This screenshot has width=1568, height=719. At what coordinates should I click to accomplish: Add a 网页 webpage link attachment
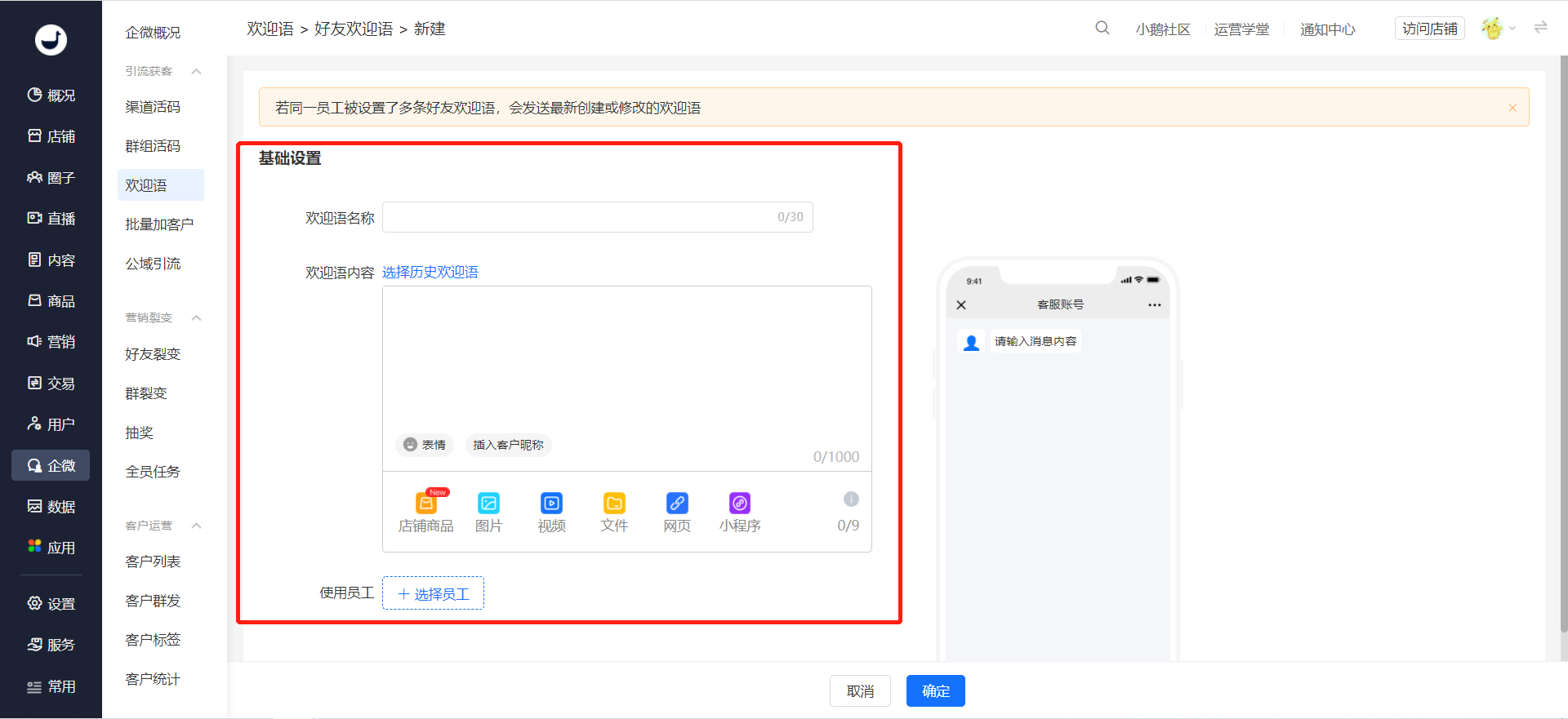tap(677, 513)
